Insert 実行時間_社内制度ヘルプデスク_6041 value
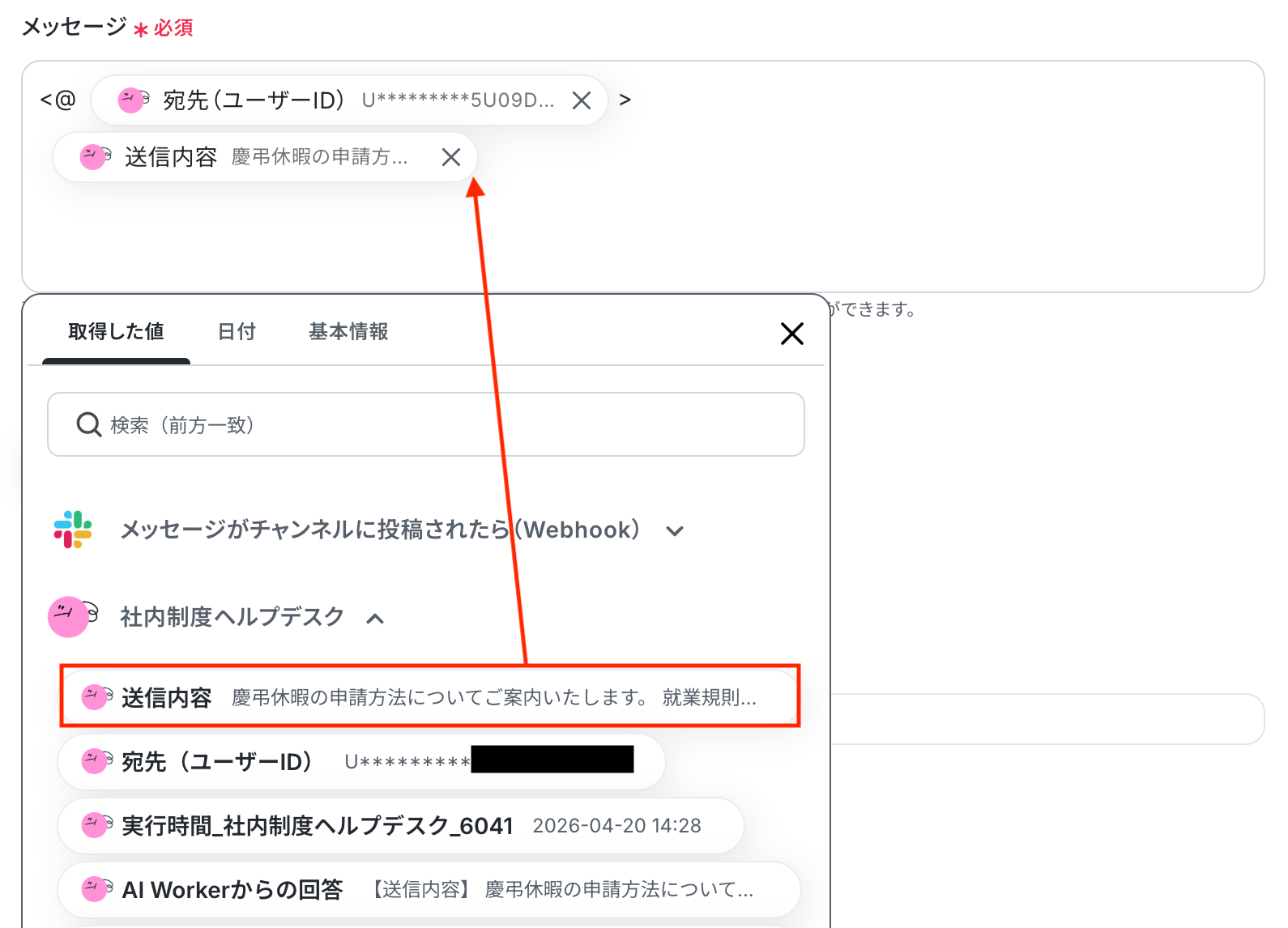Viewport: 1288px width, 928px height. pyautogui.click(x=400, y=825)
